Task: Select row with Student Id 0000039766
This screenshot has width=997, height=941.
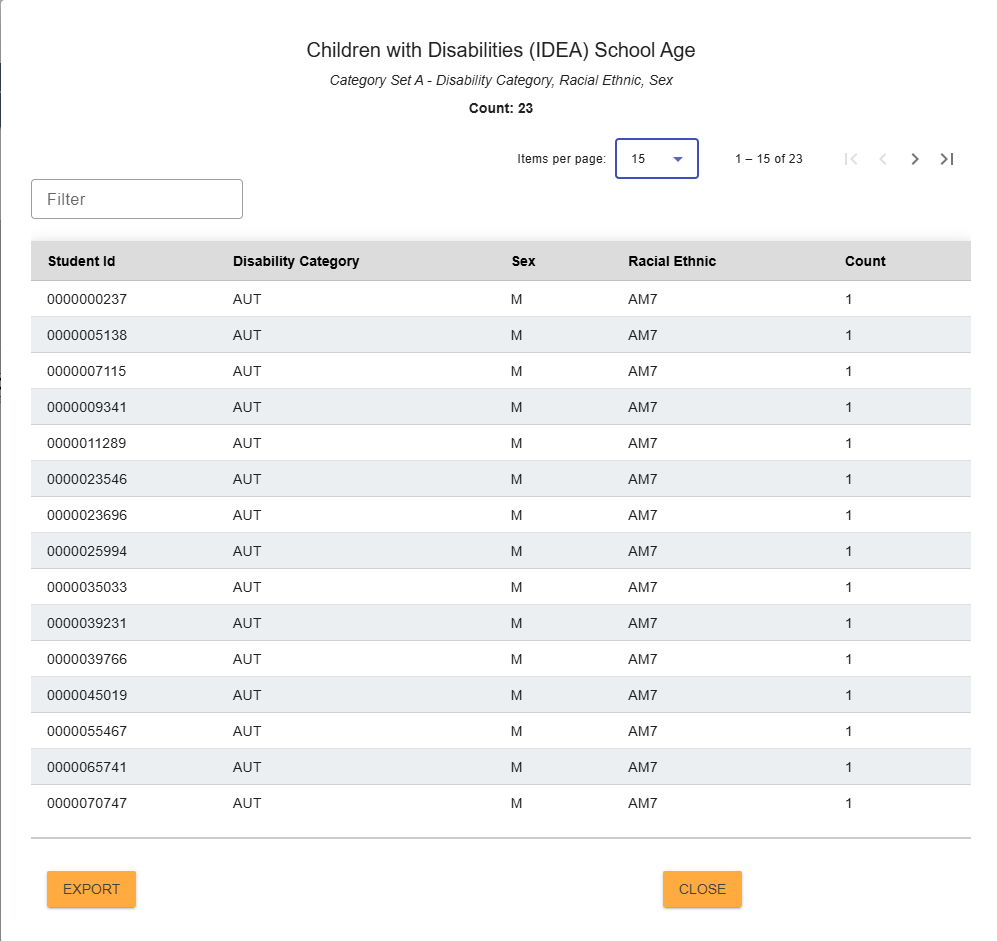Action: [87, 659]
